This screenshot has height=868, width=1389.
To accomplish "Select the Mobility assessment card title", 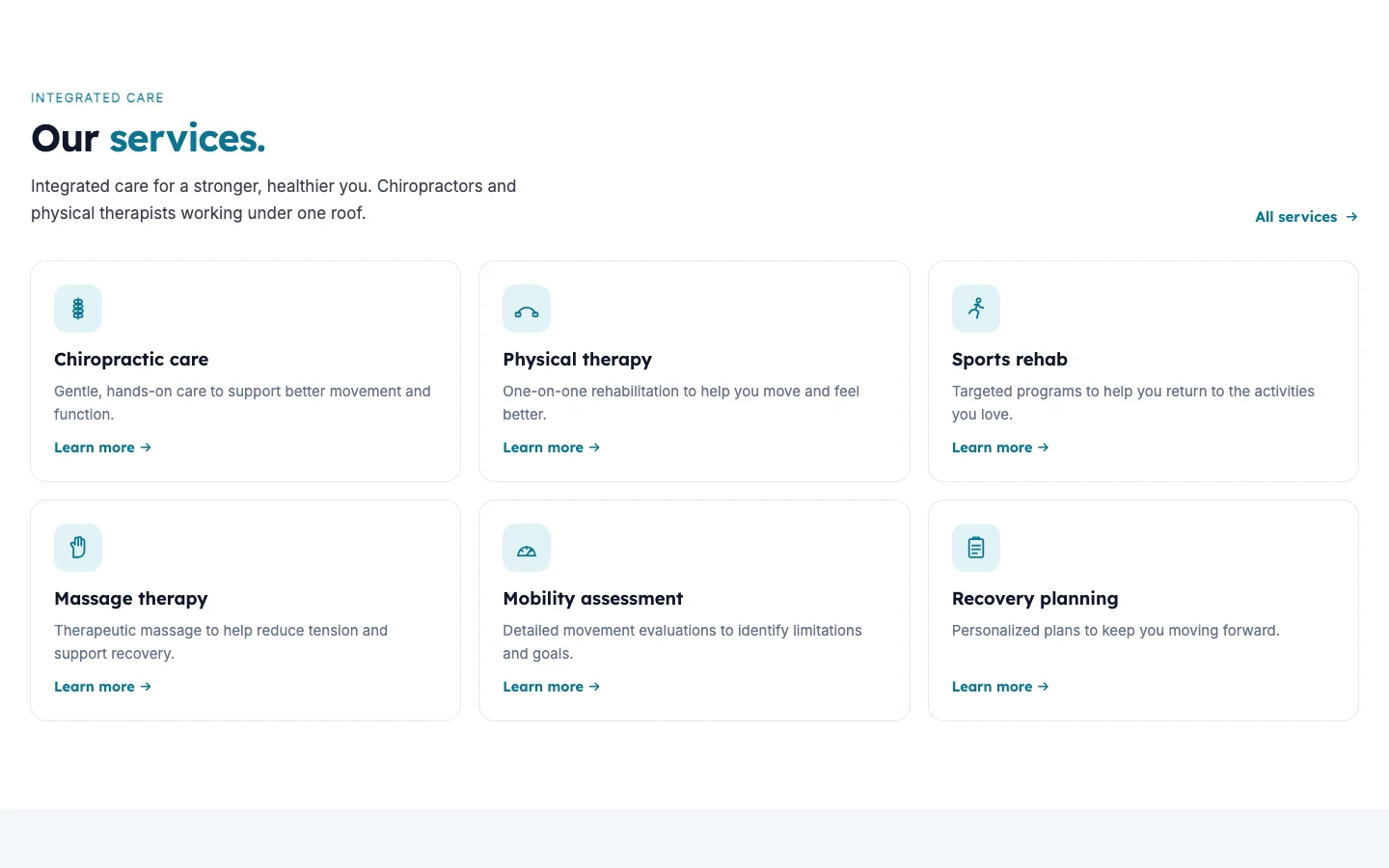I will [593, 599].
